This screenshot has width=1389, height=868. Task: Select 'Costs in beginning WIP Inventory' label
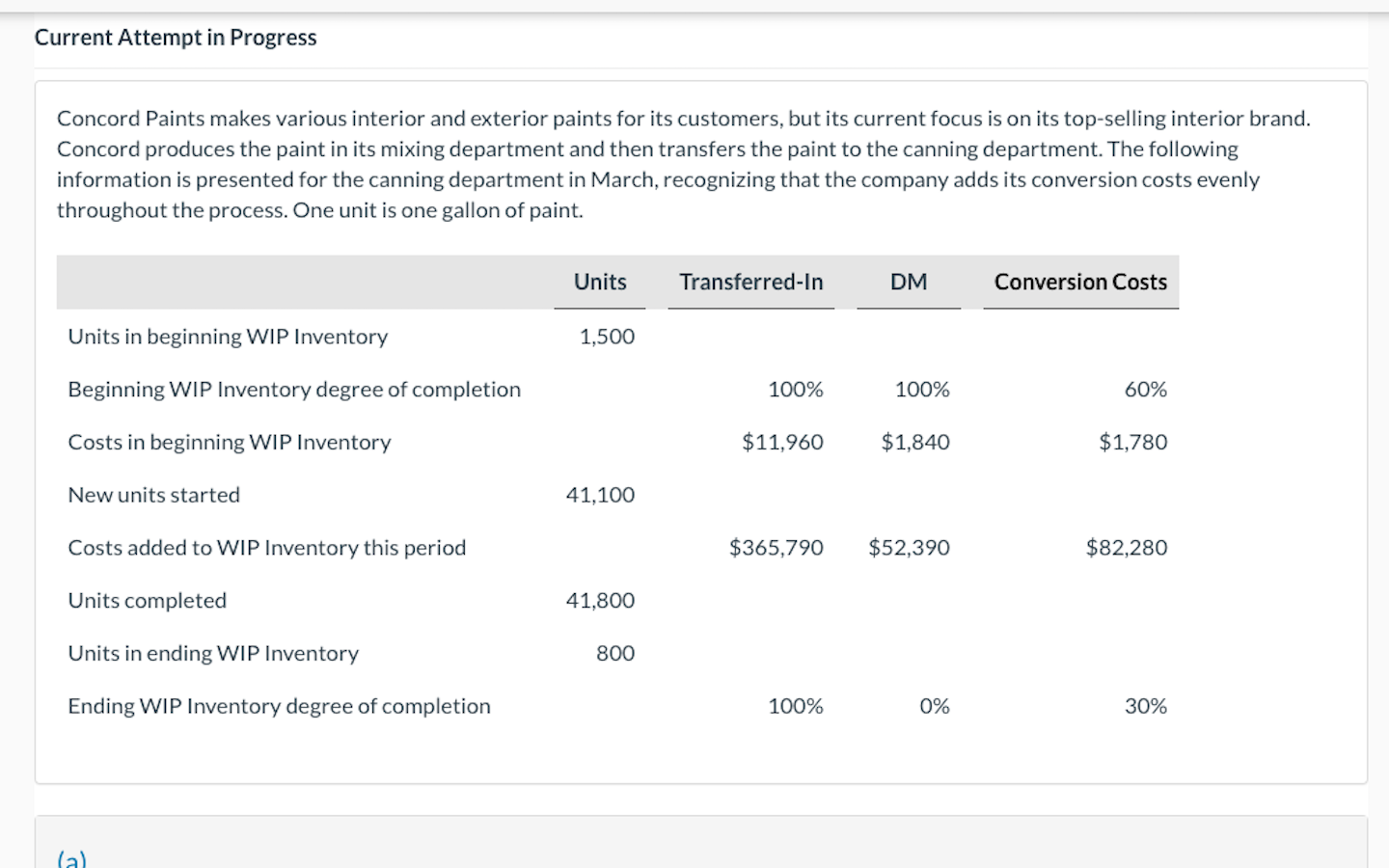click(x=230, y=443)
